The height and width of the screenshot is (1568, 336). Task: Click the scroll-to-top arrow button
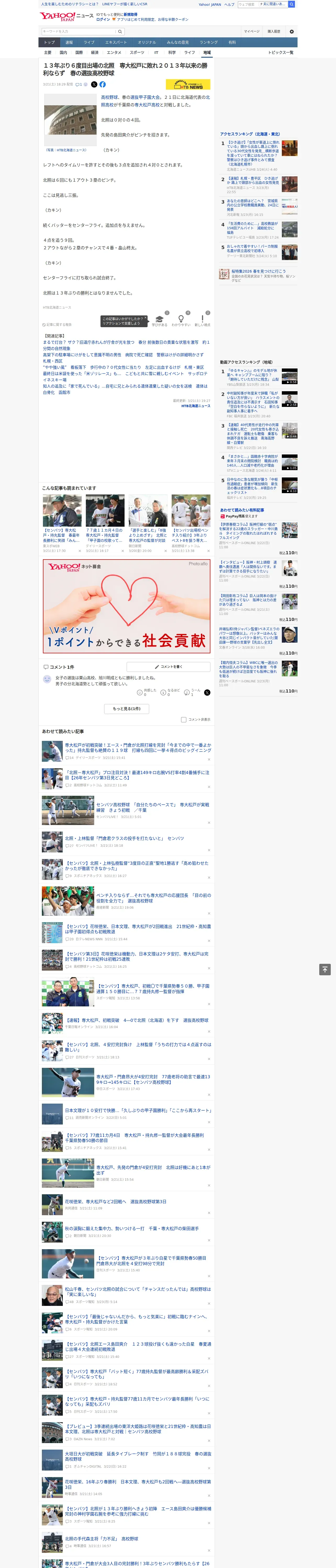pos(325,969)
